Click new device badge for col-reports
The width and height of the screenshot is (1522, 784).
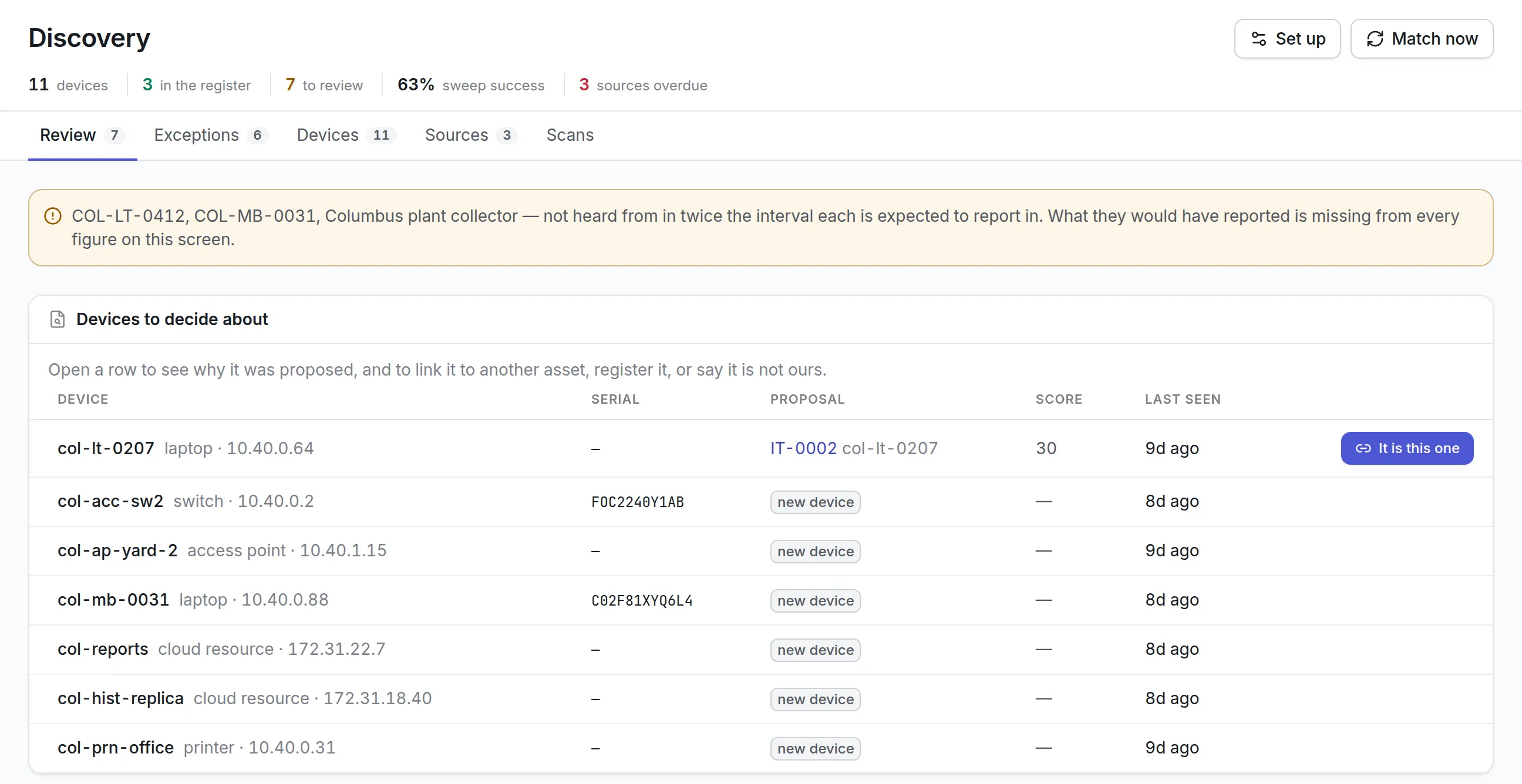coord(816,650)
